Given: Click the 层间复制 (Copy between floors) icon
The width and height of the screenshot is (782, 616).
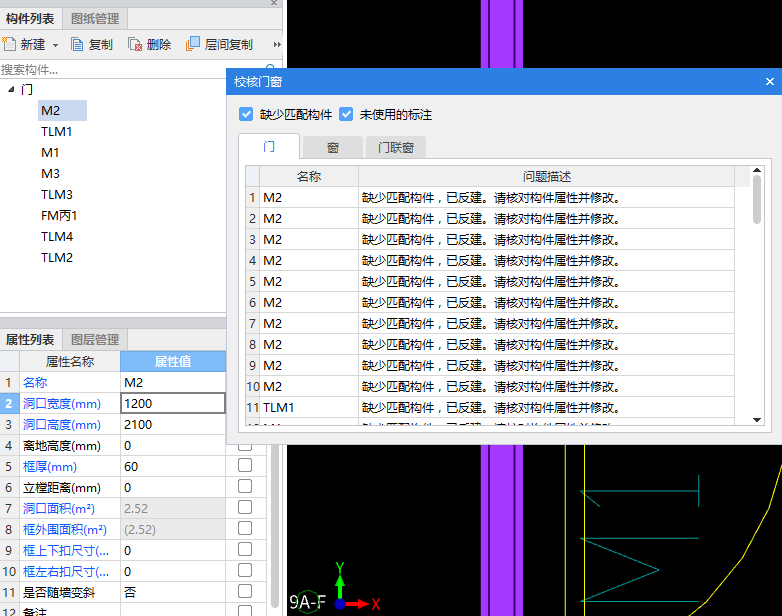Looking at the screenshot, I should (194, 45).
